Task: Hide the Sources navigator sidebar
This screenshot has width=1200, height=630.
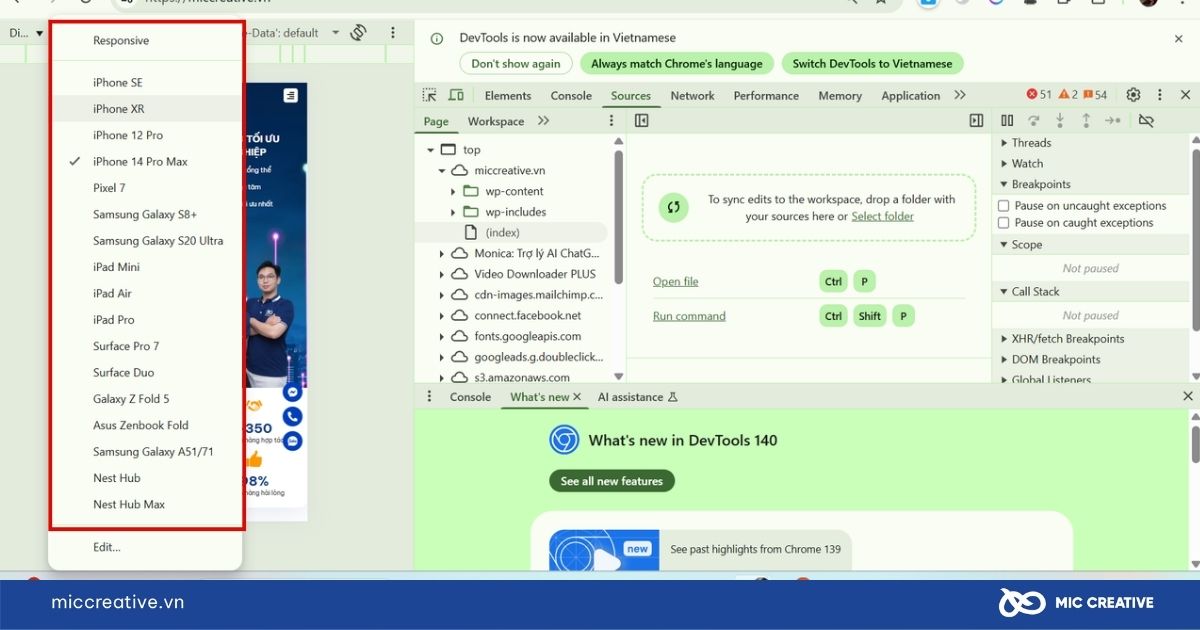Action: click(x=642, y=121)
